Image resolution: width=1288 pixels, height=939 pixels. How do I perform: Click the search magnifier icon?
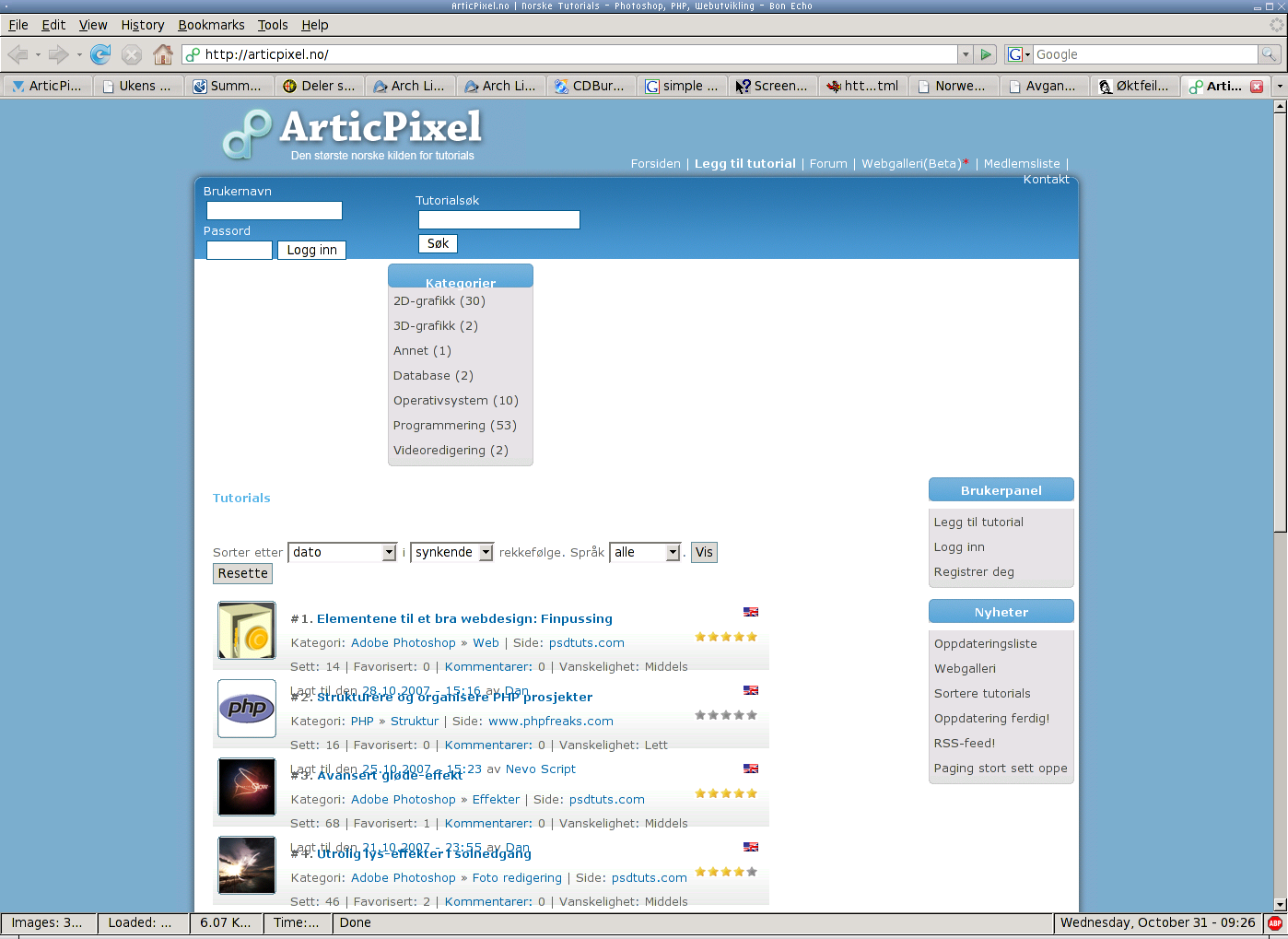tap(1270, 54)
